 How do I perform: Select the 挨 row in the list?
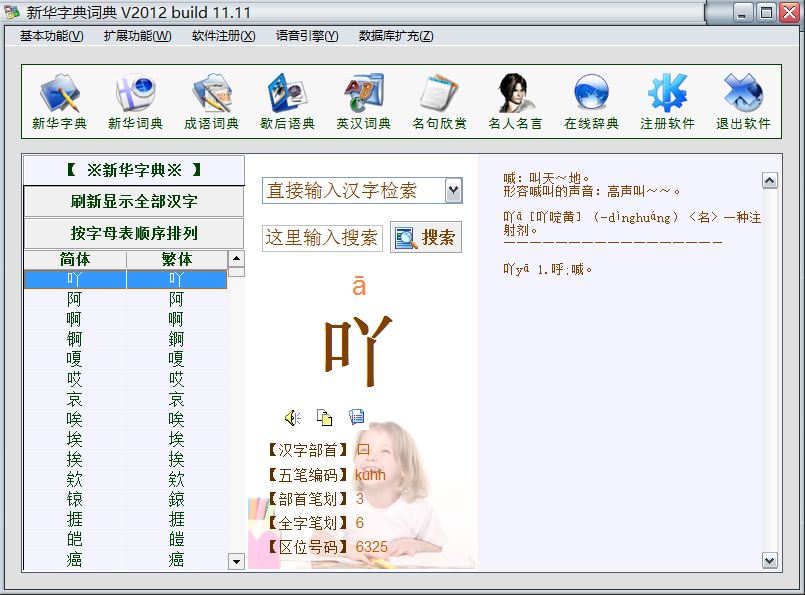tap(125, 459)
